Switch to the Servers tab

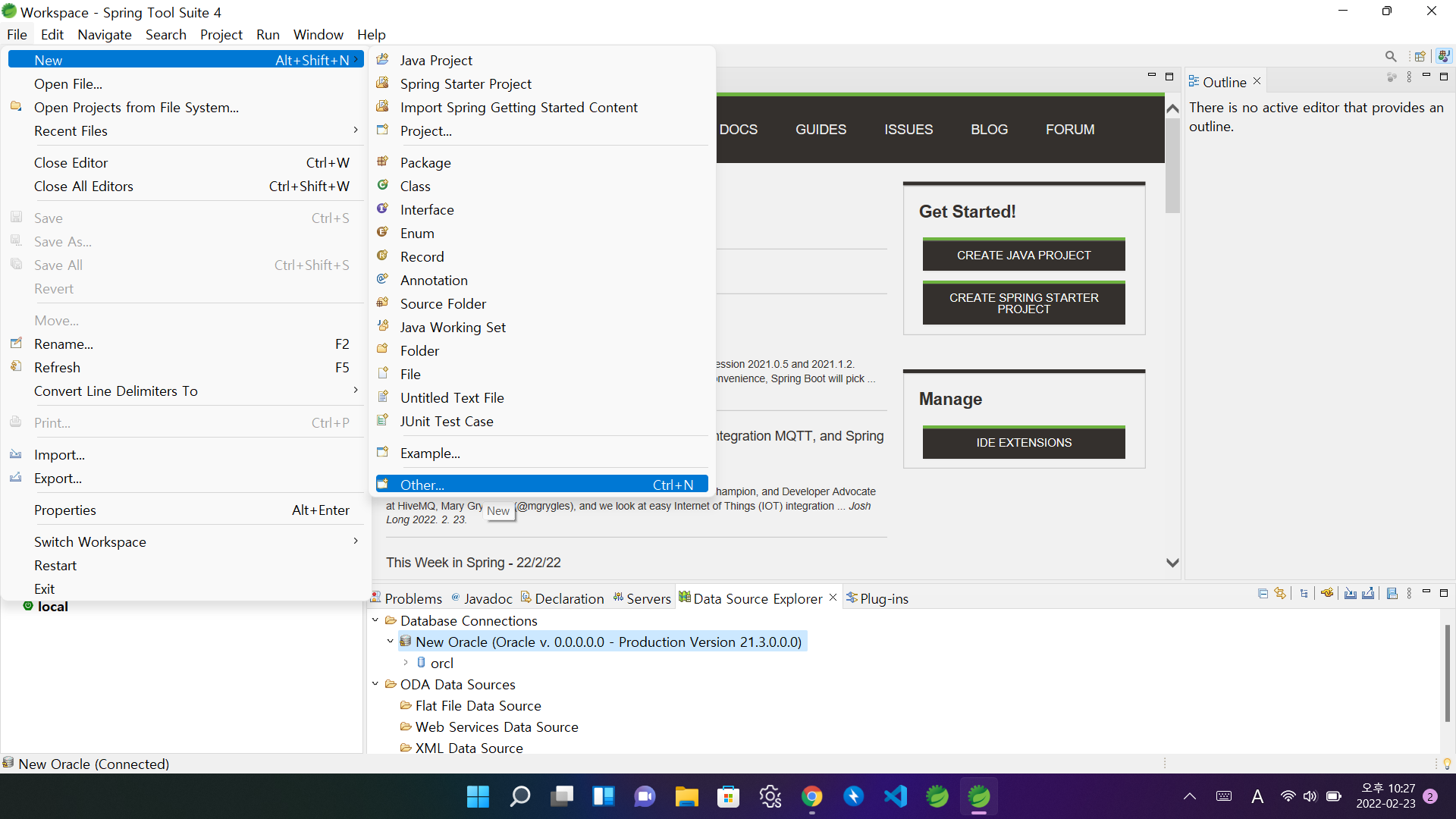click(642, 598)
